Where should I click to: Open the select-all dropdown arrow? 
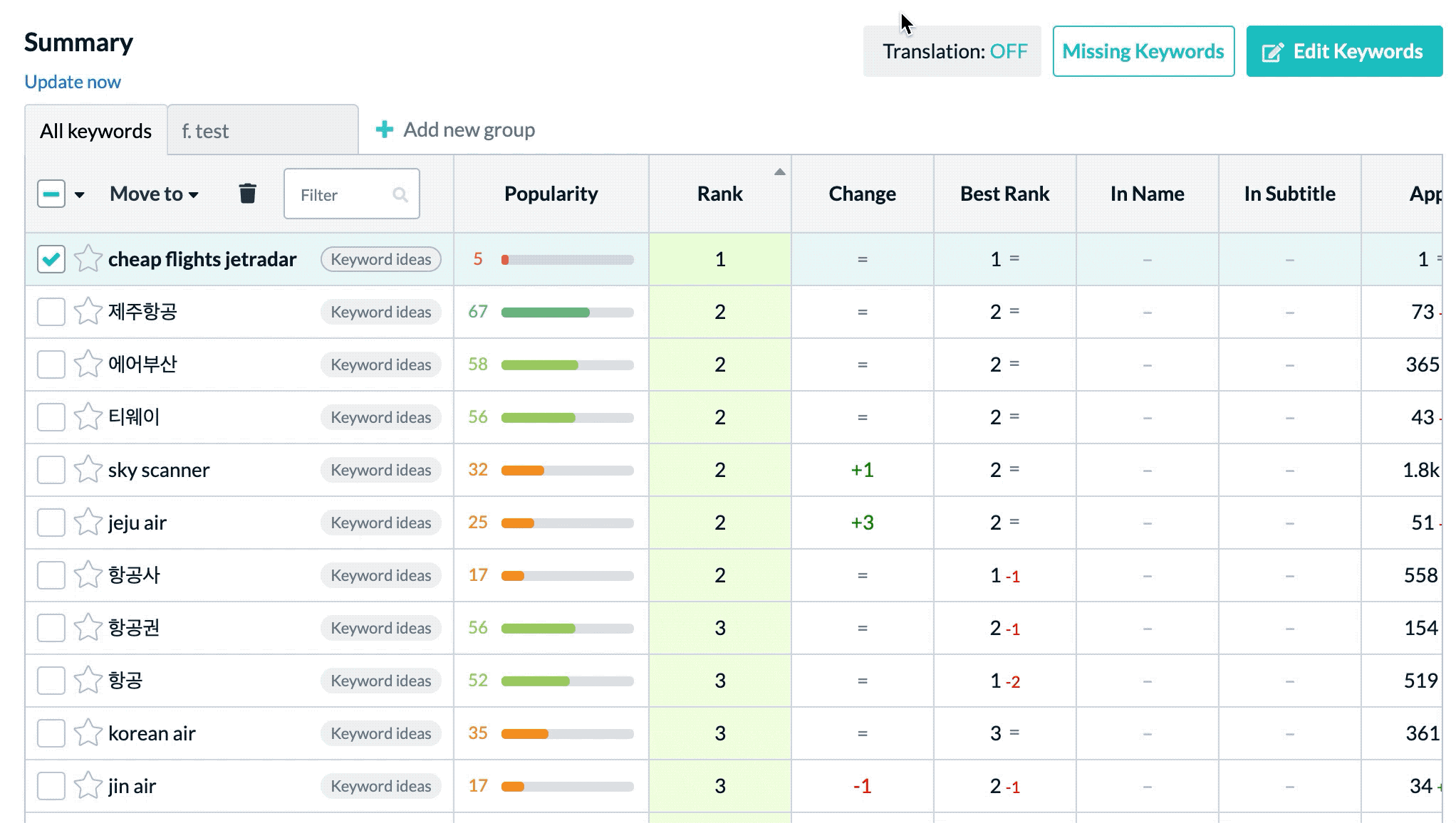point(80,195)
